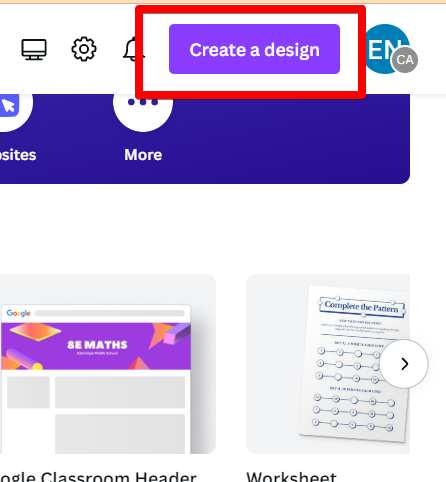Advance carousel with right chevron arrow

point(404,364)
